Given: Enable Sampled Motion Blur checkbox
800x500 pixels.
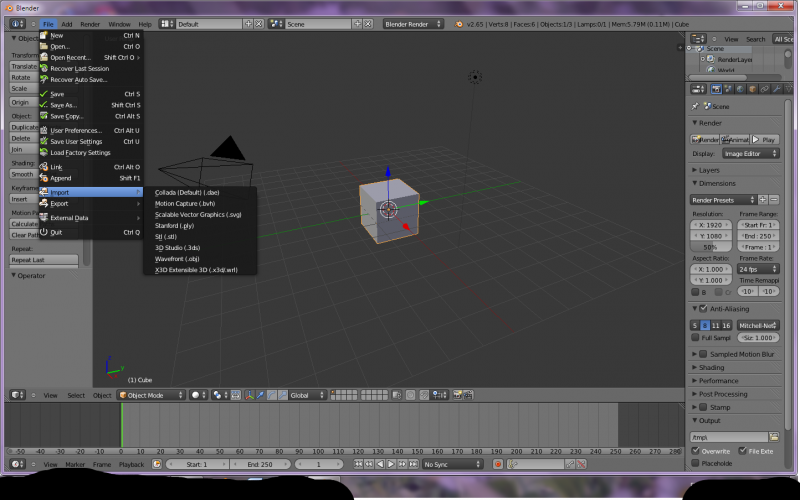Looking at the screenshot, I should (x=703, y=354).
